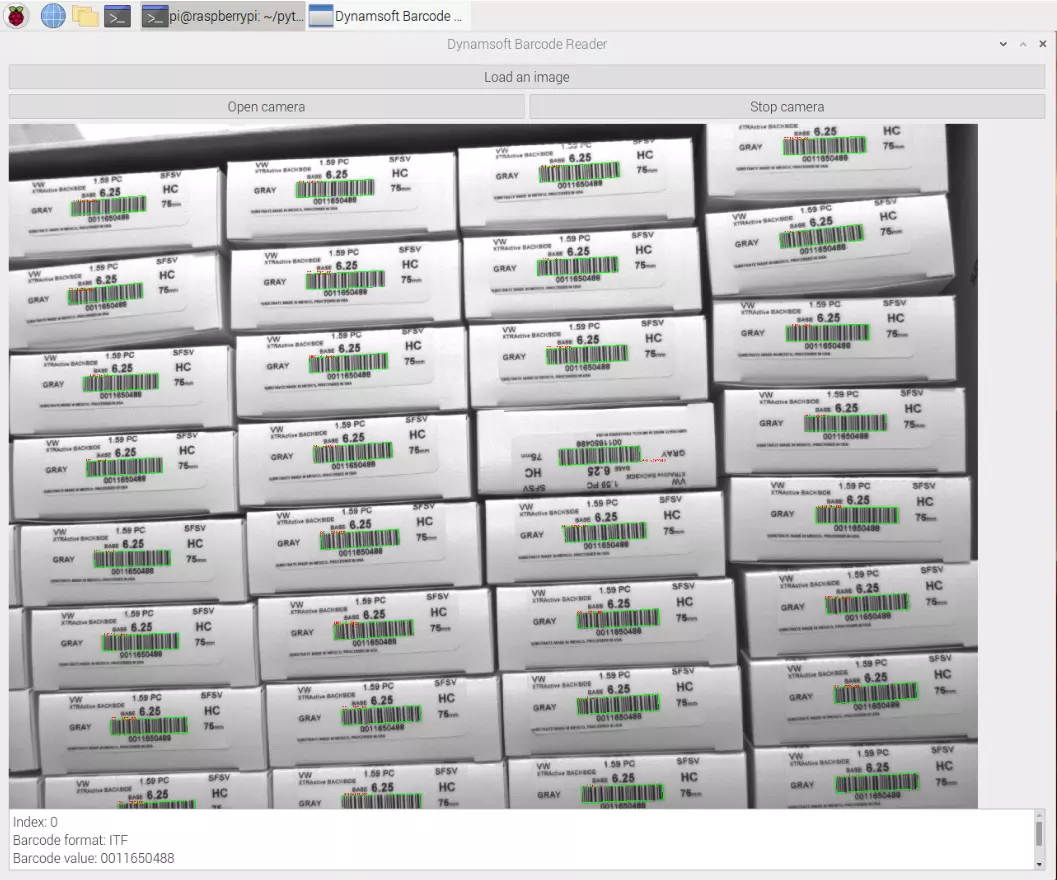Launch the web browser globe icon
Image resolution: width=1057 pixels, height=880 pixels.
53,16
